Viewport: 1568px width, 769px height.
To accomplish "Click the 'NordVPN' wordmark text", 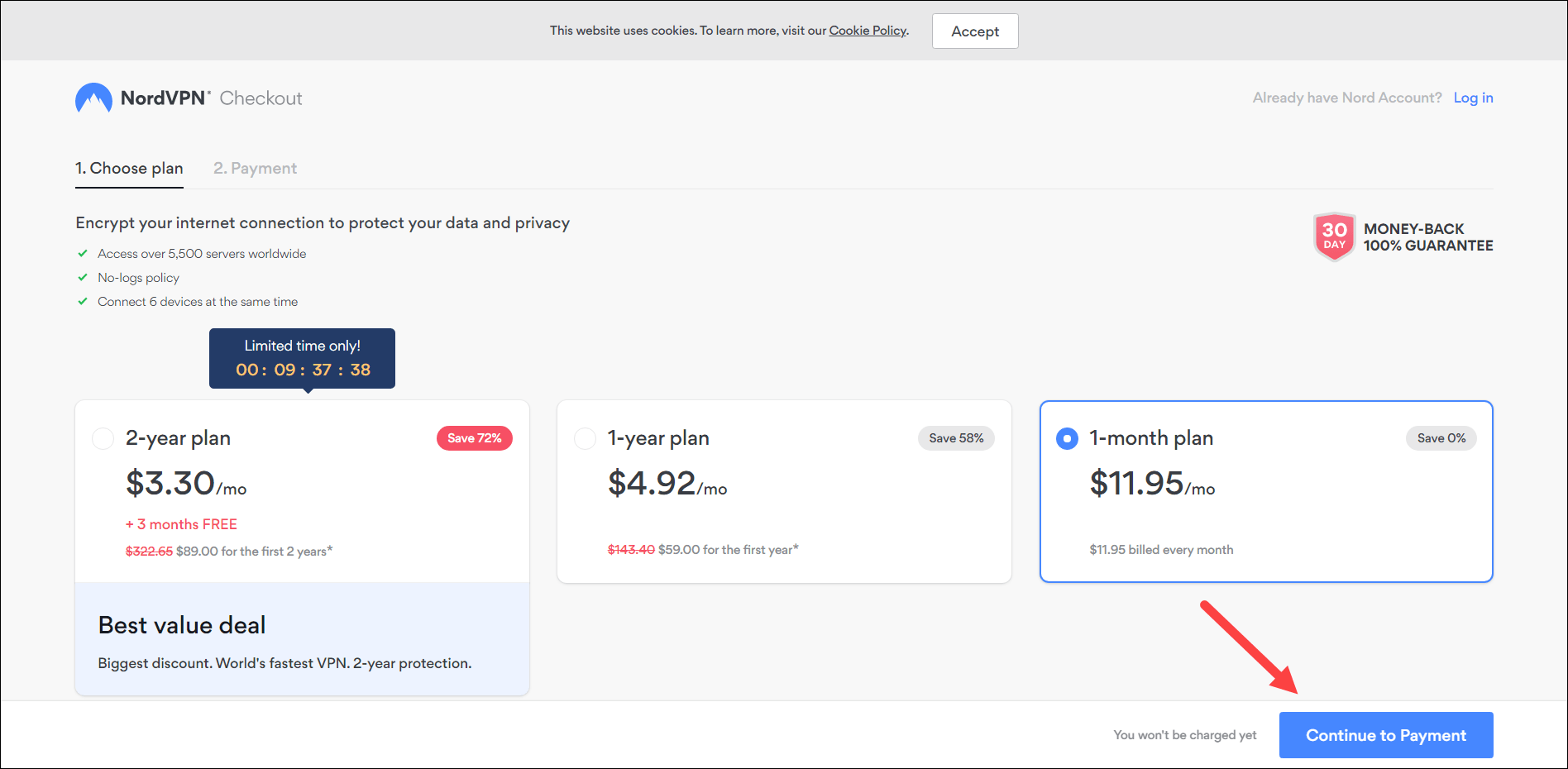I will tap(164, 98).
